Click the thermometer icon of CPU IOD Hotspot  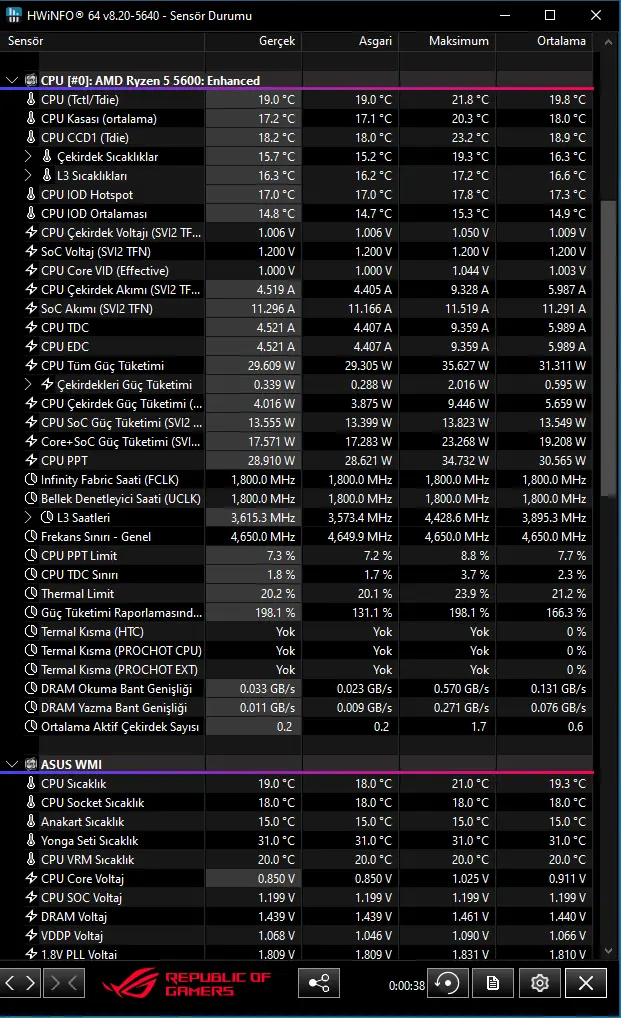(30, 194)
